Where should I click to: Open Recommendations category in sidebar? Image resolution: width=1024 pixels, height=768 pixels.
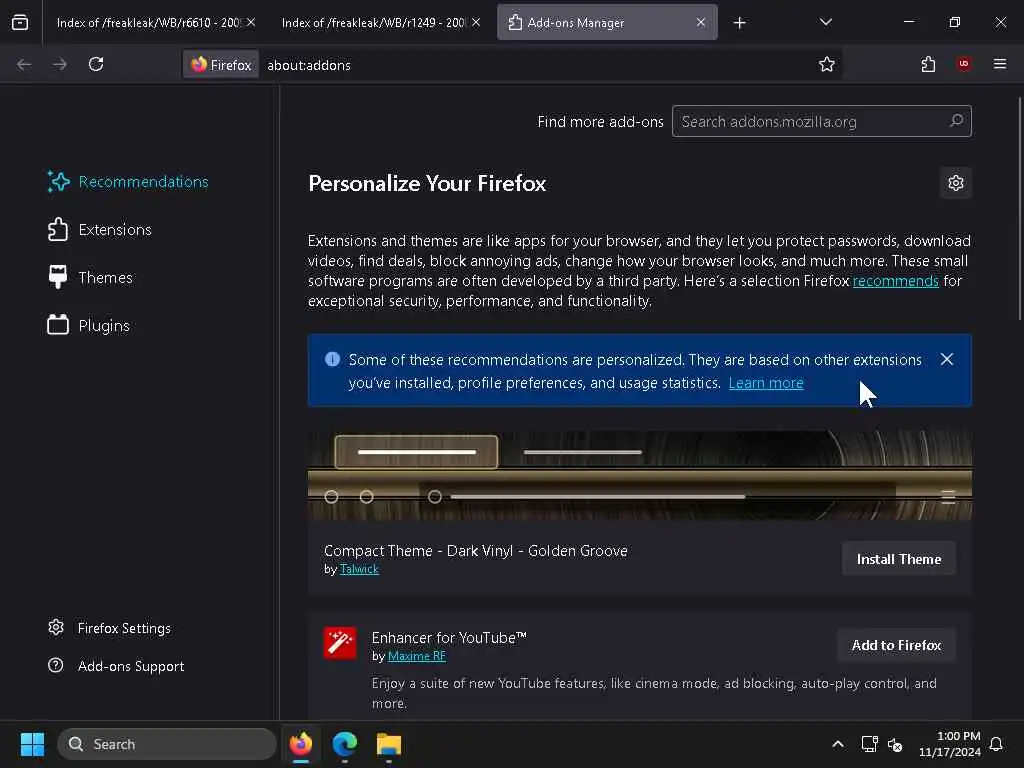tap(128, 182)
